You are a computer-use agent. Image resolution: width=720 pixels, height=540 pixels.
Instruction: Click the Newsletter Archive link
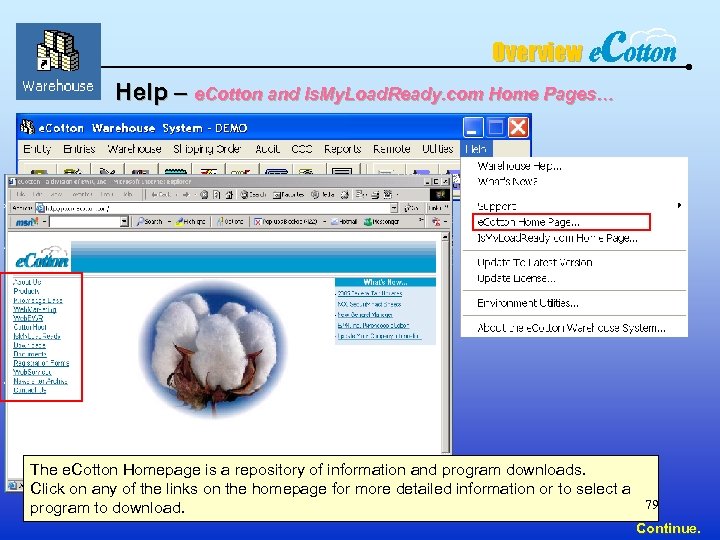[x=40, y=381]
